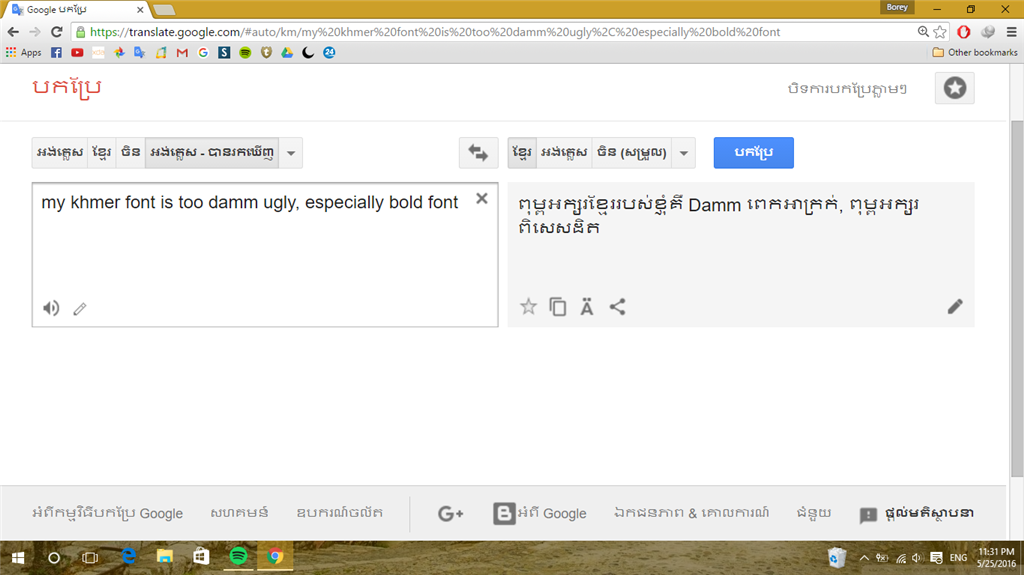Select ចិន as source language
The width and height of the screenshot is (1024, 575).
tap(131, 153)
